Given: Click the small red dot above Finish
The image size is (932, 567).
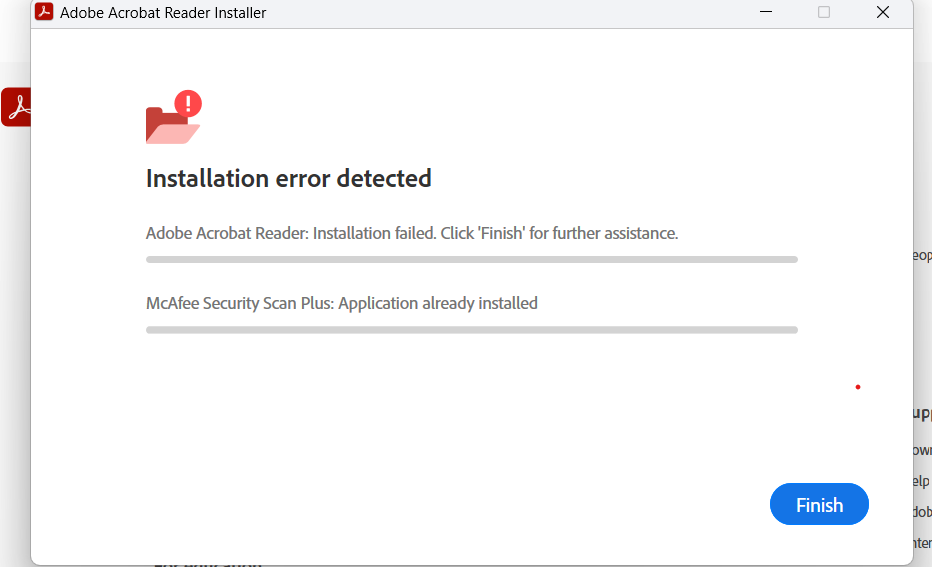Looking at the screenshot, I should point(857,387).
